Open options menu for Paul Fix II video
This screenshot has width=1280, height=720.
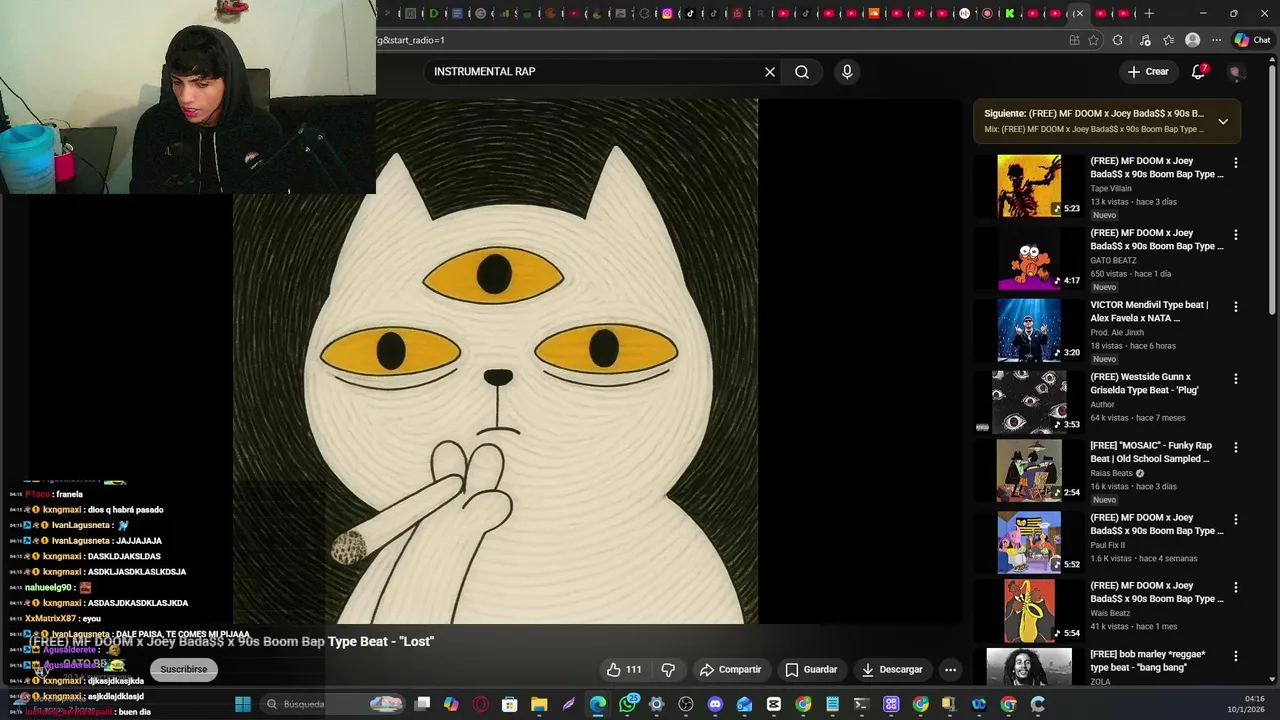tap(1236, 519)
